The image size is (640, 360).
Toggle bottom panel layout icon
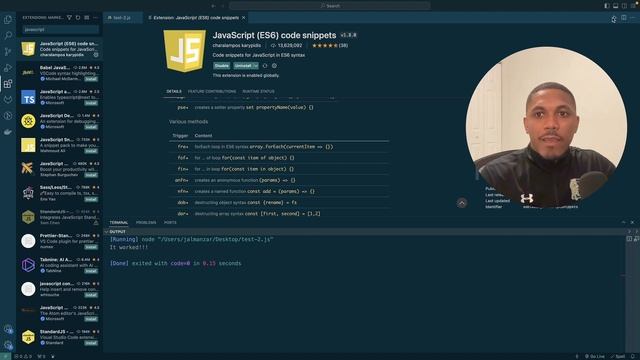(616, 6)
